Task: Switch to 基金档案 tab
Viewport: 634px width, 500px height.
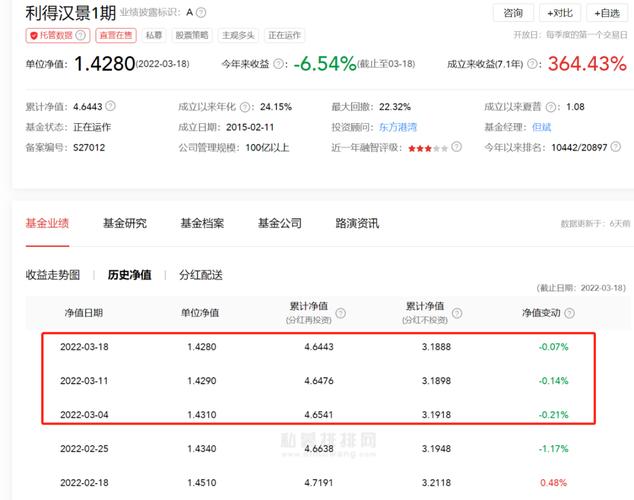Action: pyautogui.click(x=202, y=223)
